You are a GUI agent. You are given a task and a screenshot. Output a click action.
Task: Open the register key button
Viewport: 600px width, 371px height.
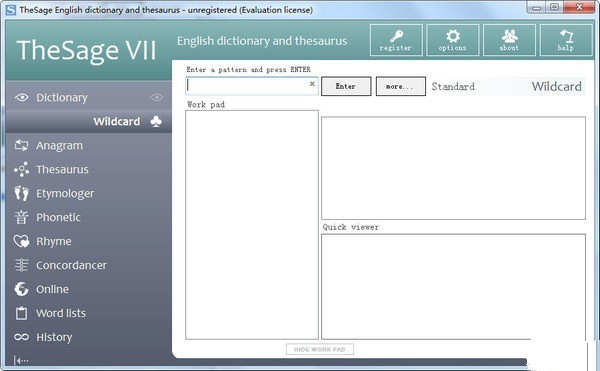396,40
